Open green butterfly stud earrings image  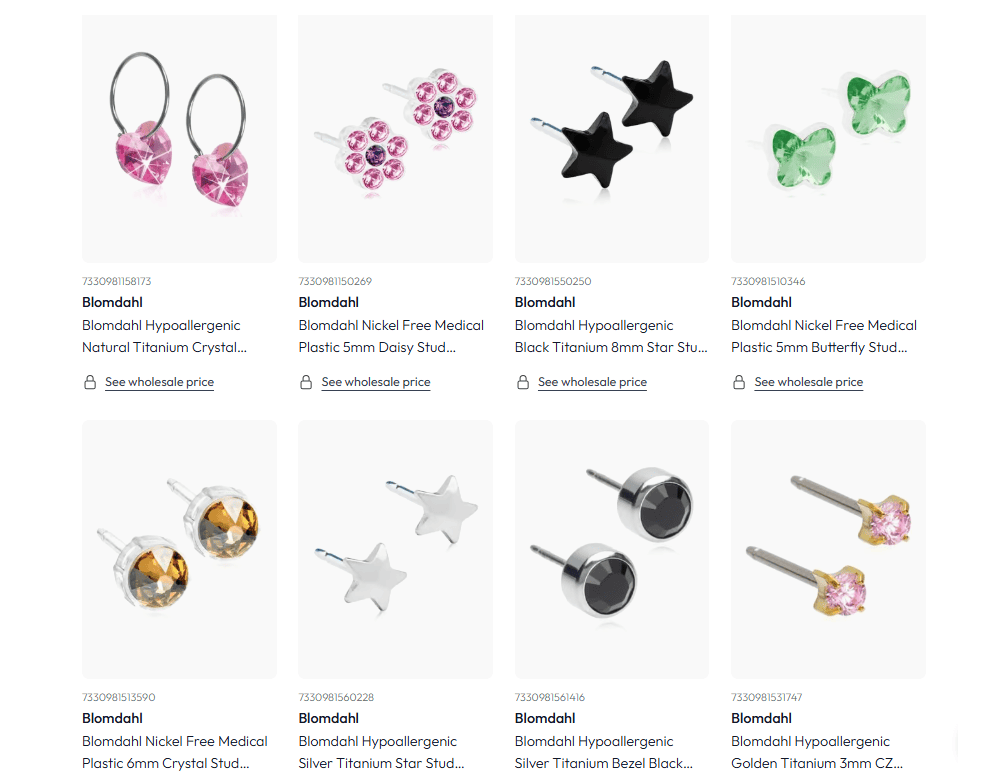828,139
